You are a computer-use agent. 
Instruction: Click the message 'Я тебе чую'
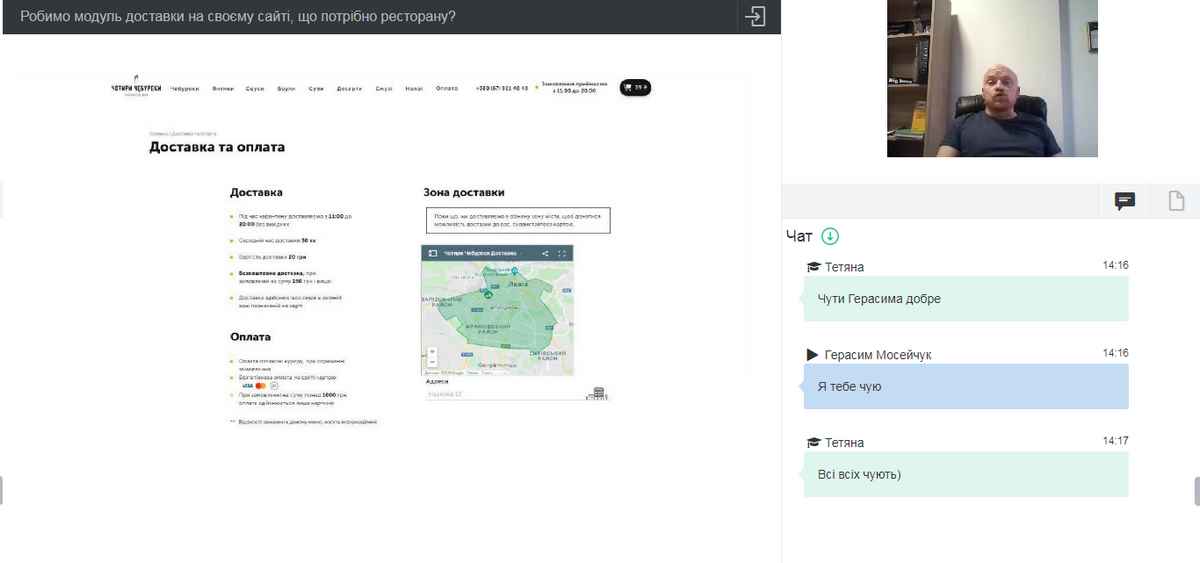(x=965, y=386)
